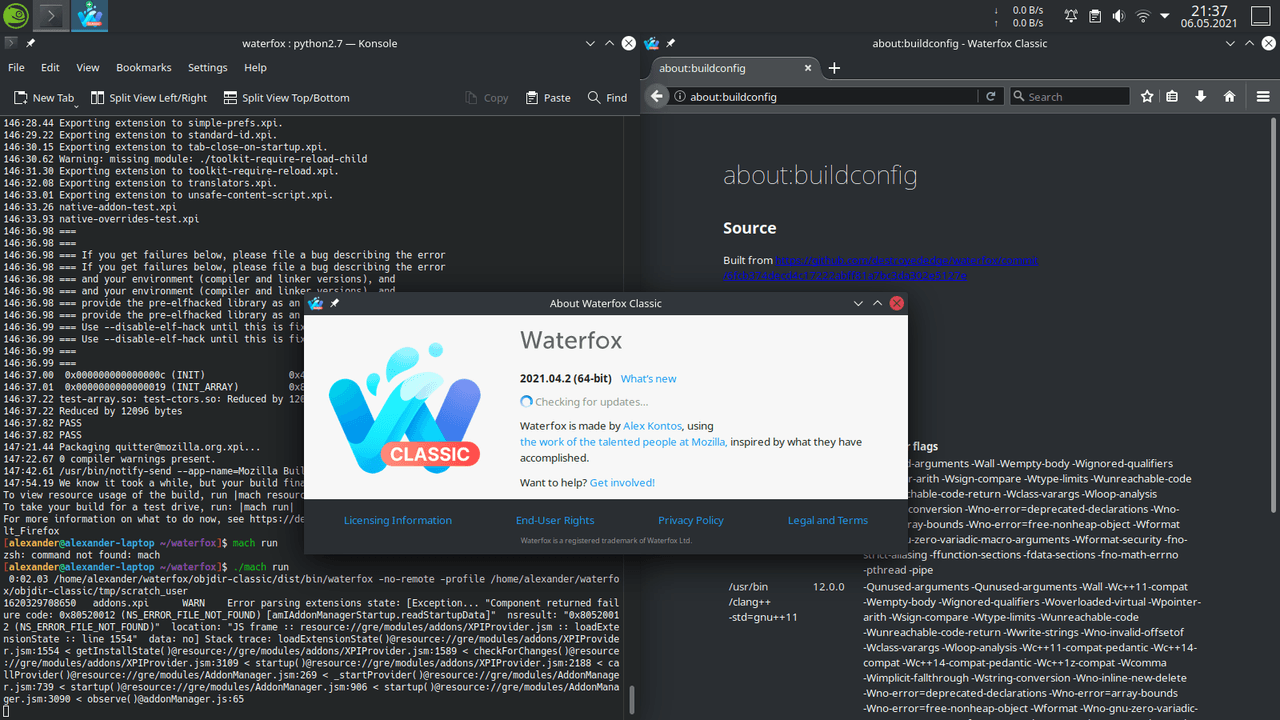This screenshot has height=720, width=1280.
Task: Open the Waterfox hamburger menu
Action: (x=1263, y=97)
